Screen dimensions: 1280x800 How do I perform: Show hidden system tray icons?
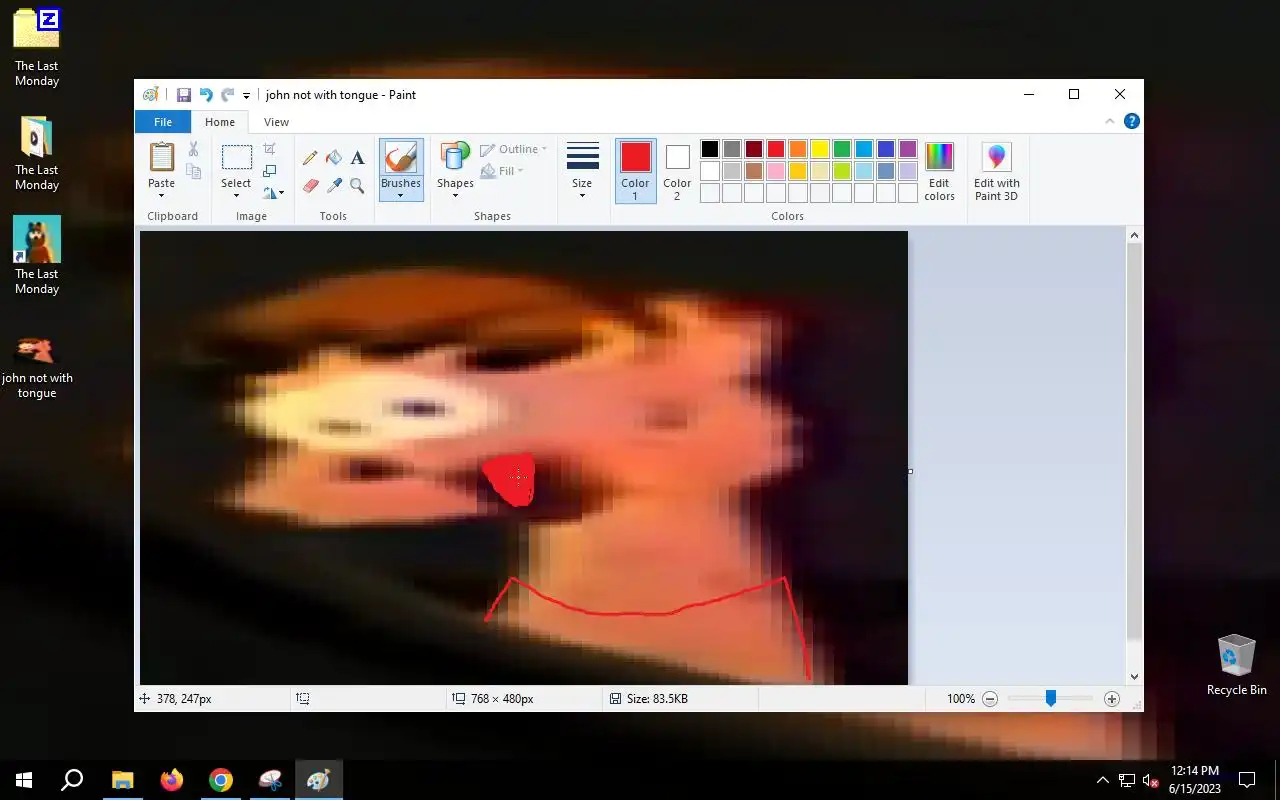[1102, 781]
